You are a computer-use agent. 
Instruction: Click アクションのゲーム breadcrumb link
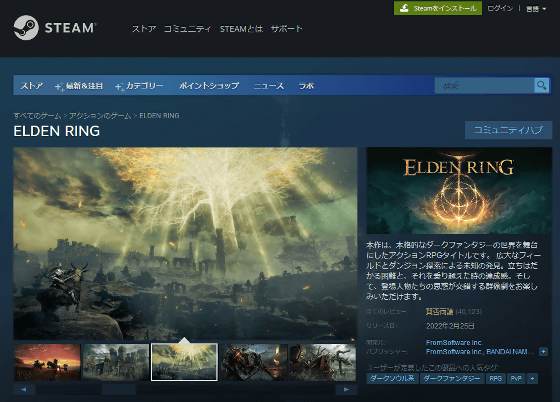[100, 116]
